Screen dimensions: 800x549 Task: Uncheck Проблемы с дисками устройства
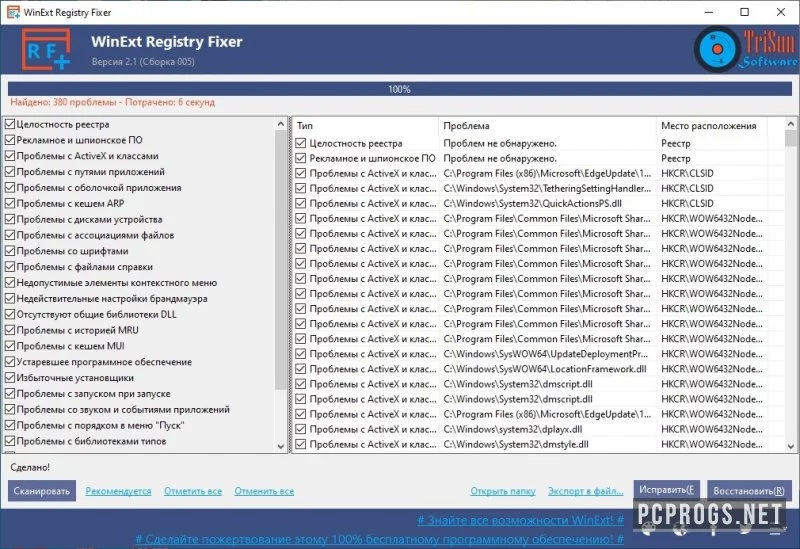[x=10, y=219]
